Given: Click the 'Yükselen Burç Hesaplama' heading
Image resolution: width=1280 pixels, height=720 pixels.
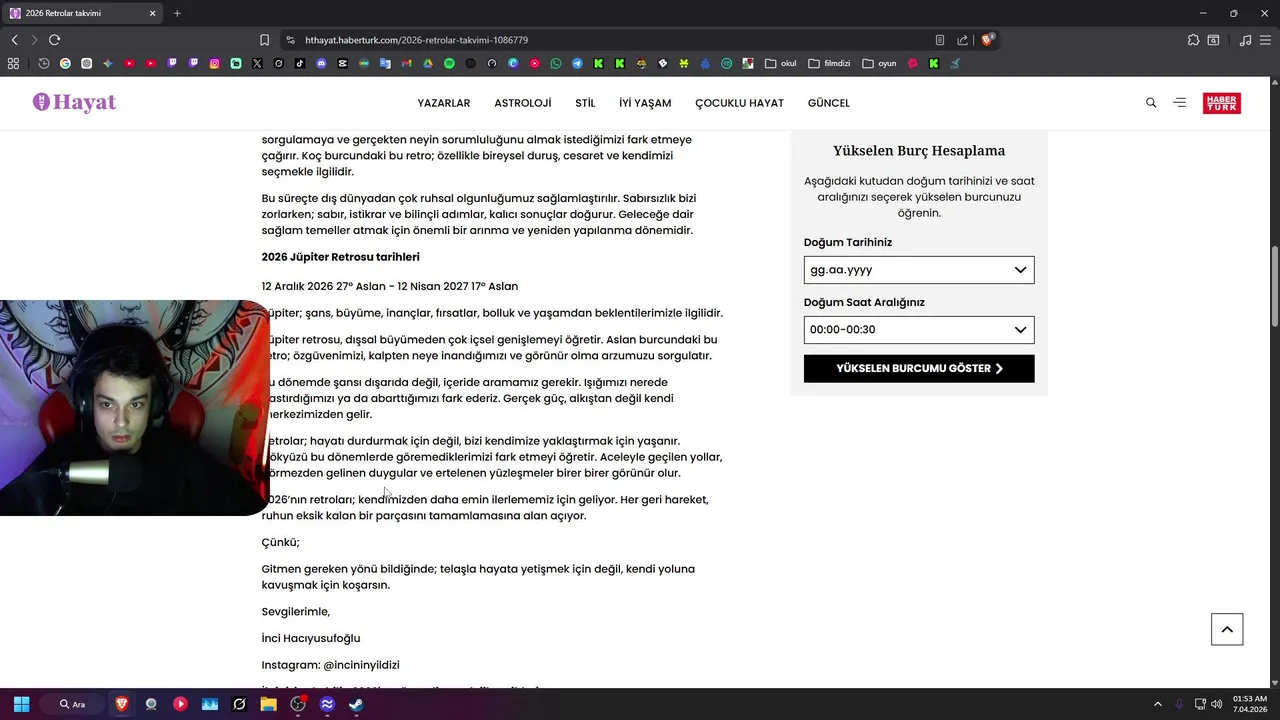Looking at the screenshot, I should pos(919,151).
